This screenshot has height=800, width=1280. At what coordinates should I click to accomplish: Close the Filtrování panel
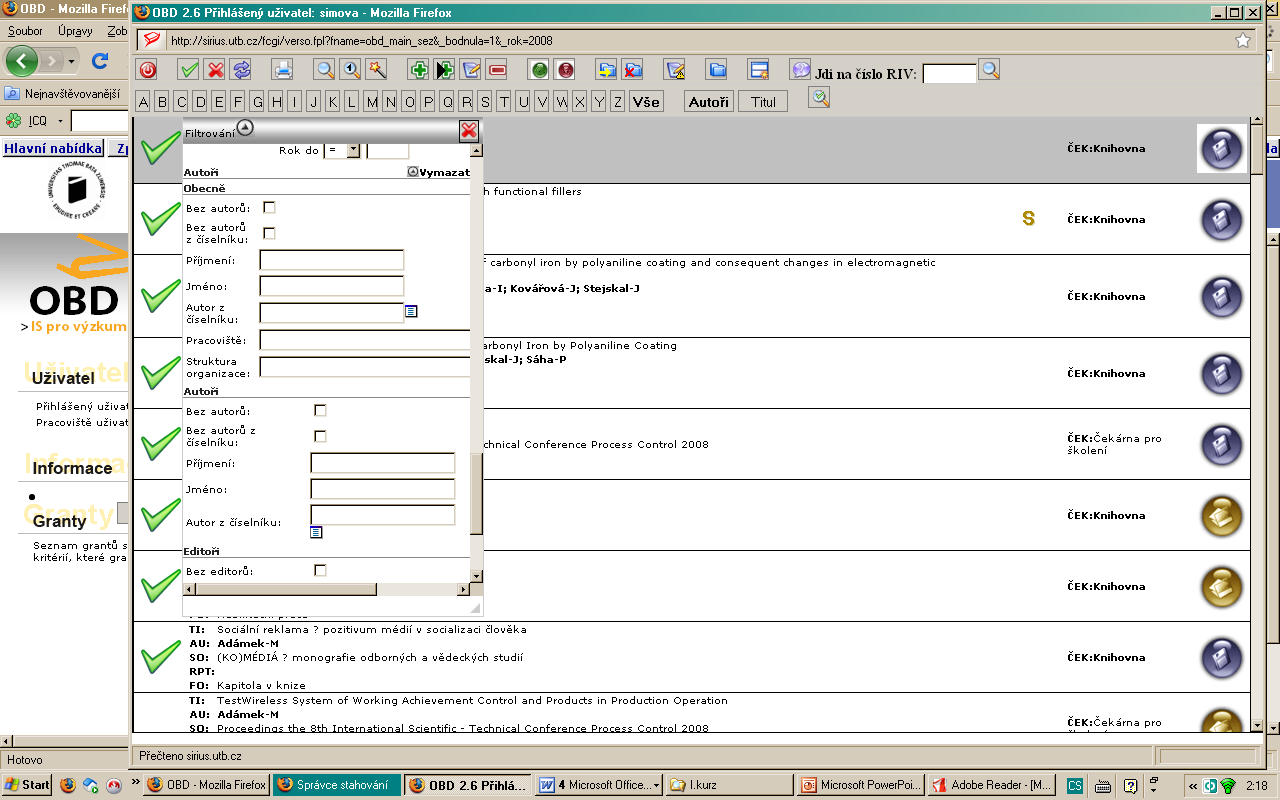469,131
